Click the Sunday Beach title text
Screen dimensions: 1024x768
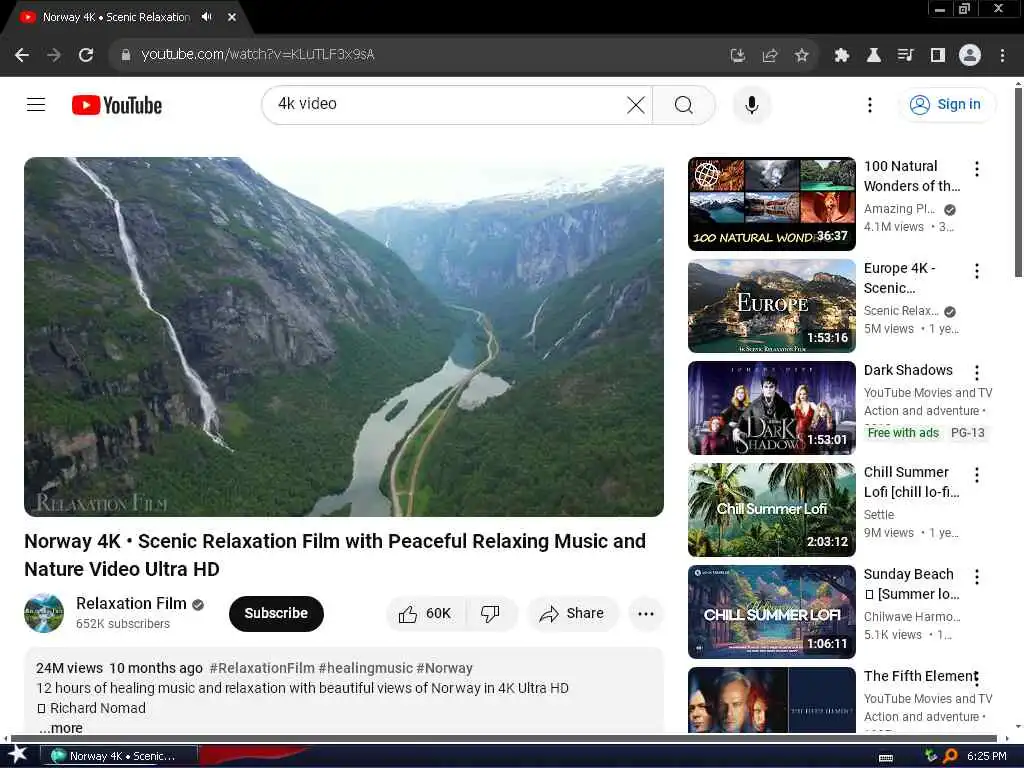912,584
